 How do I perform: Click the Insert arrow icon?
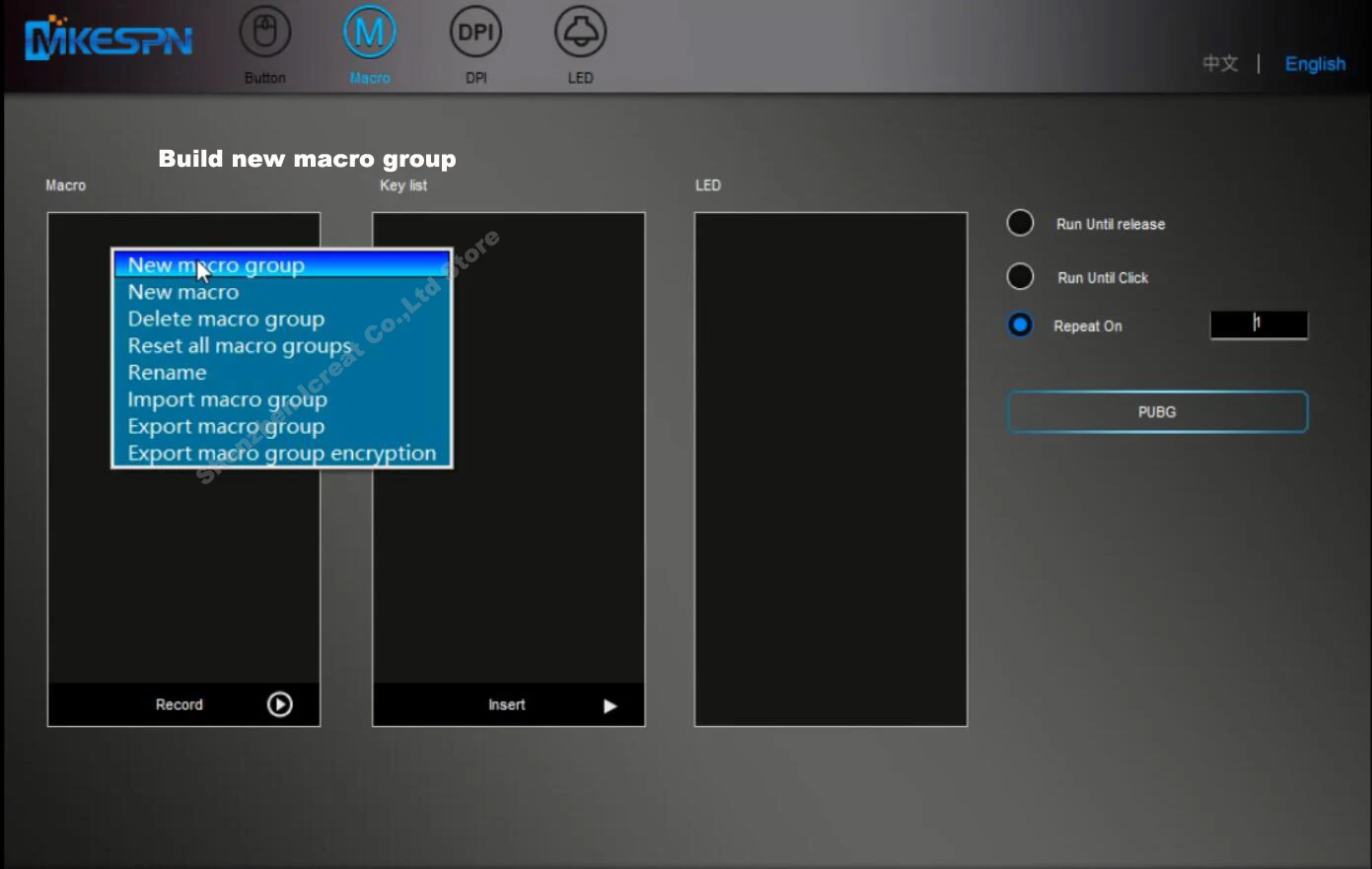click(x=610, y=705)
